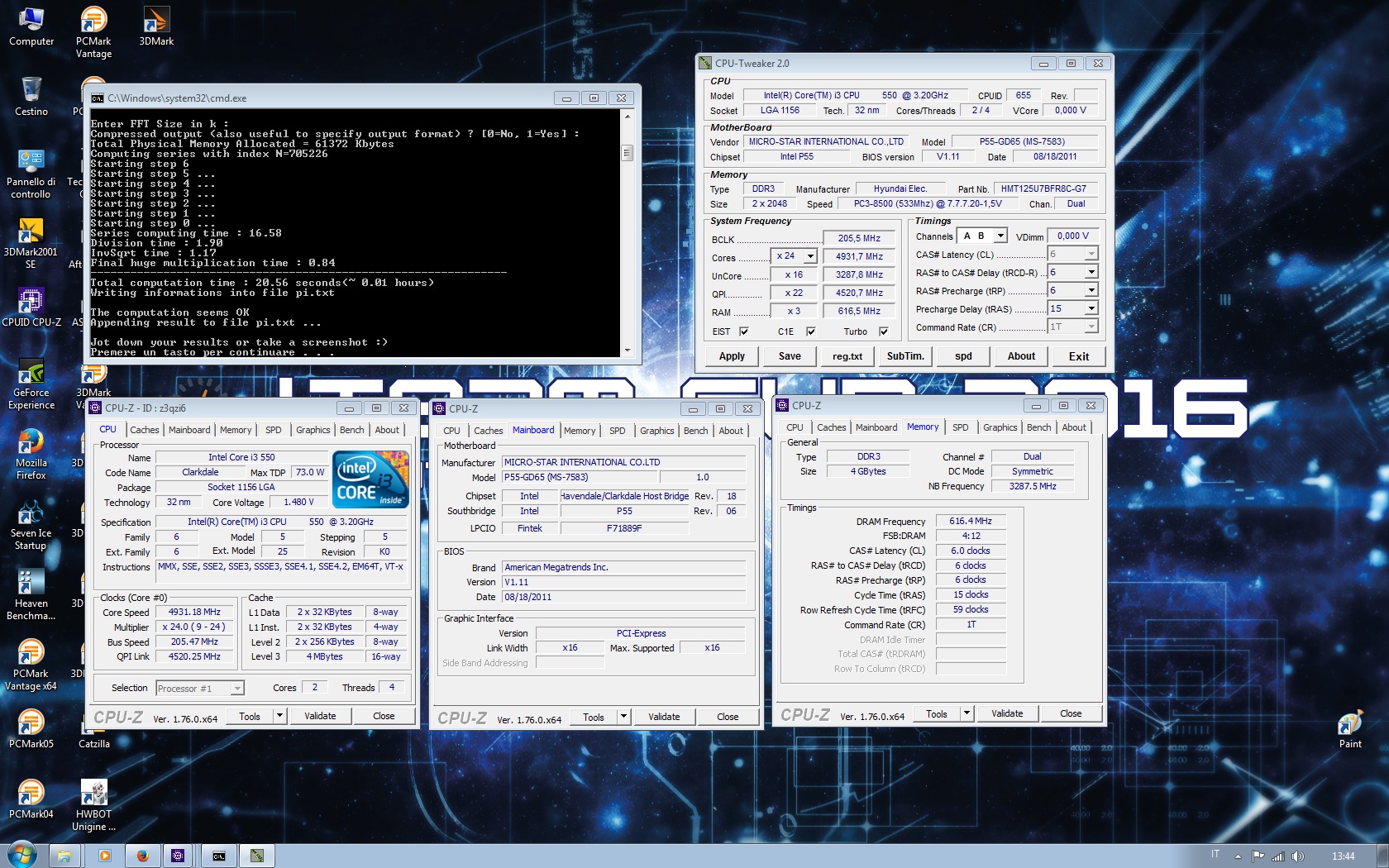Screen dimensions: 1389x868
Task: Click the taskbar clock showing 13:44
Action: click(1343, 856)
